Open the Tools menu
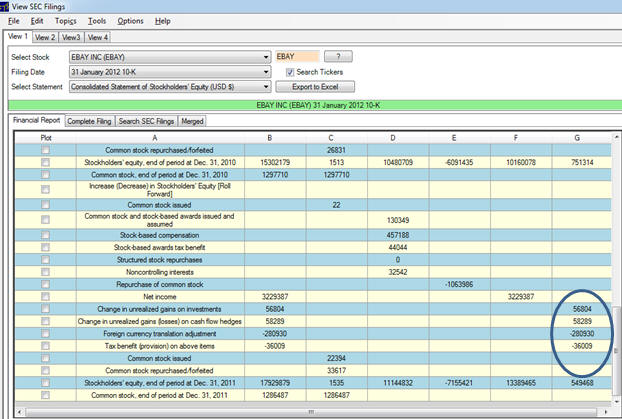This screenshot has height=419, width=622. [x=97, y=21]
